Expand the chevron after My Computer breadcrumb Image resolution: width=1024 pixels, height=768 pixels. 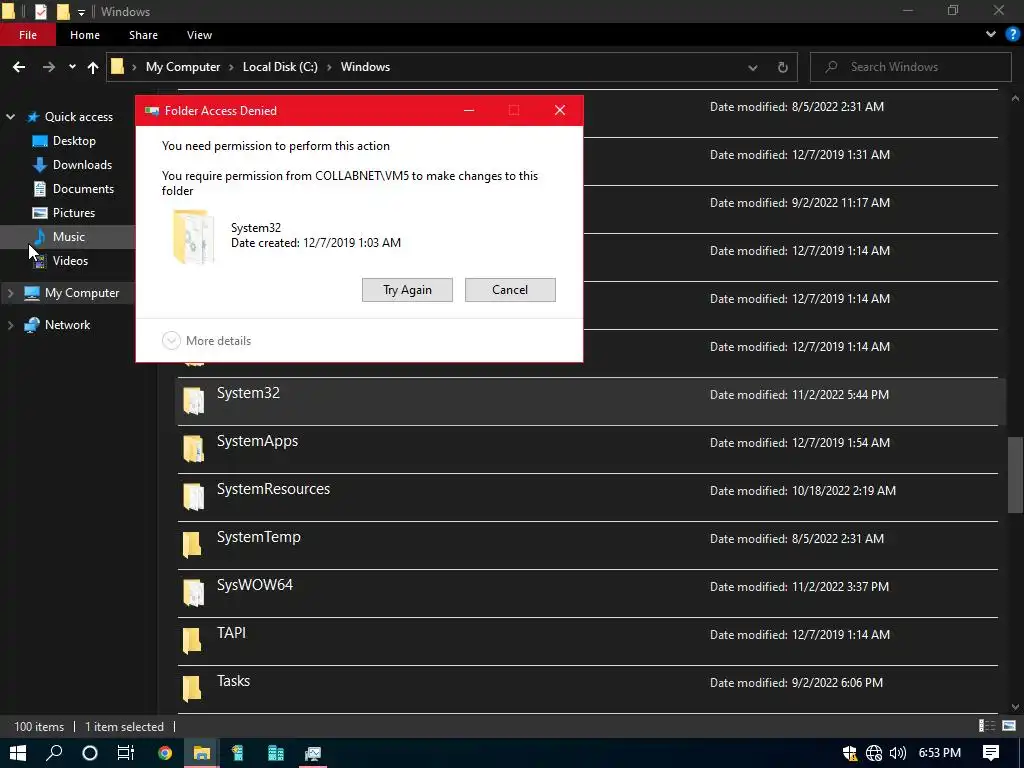(231, 67)
